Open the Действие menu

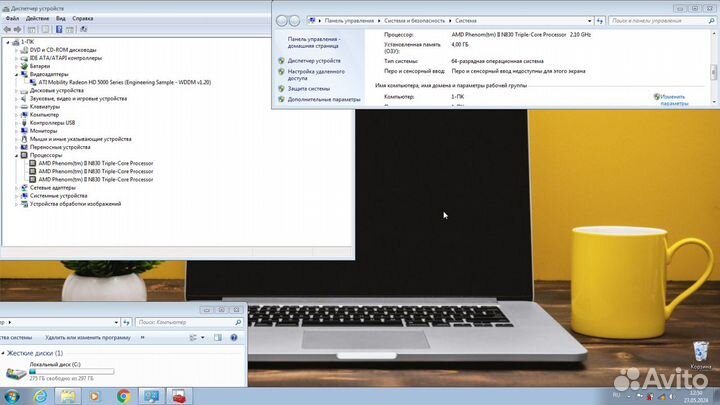(37, 18)
